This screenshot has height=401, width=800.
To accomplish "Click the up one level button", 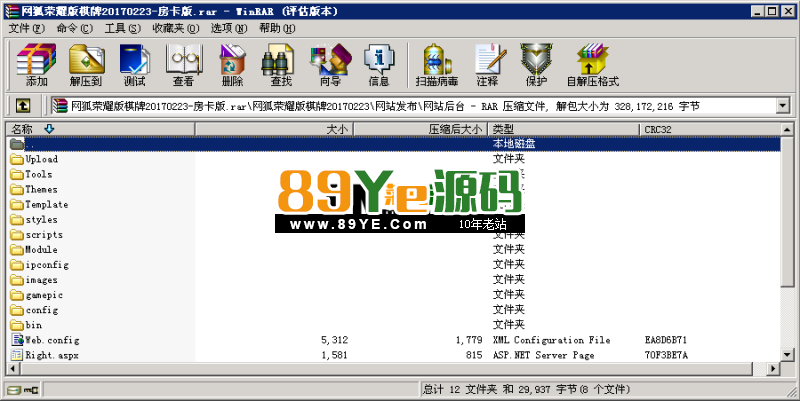I will pyautogui.click(x=23, y=106).
